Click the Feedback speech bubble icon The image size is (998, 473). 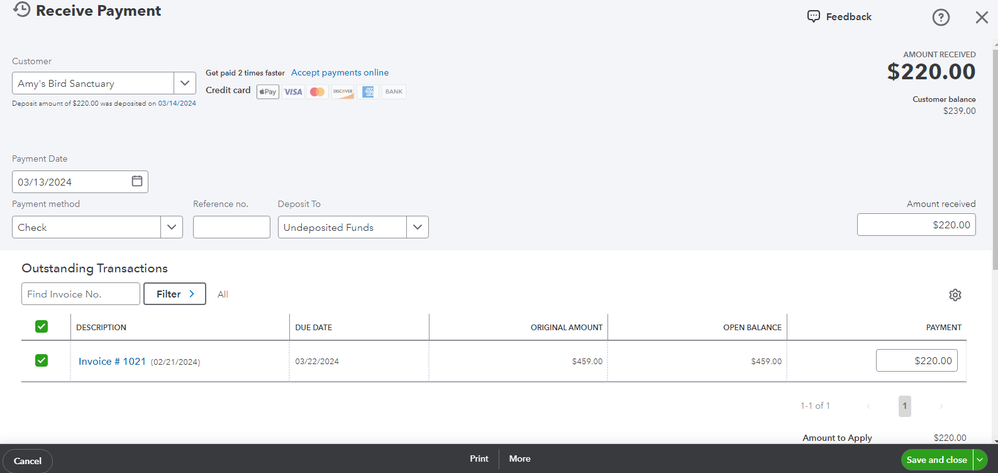click(813, 17)
